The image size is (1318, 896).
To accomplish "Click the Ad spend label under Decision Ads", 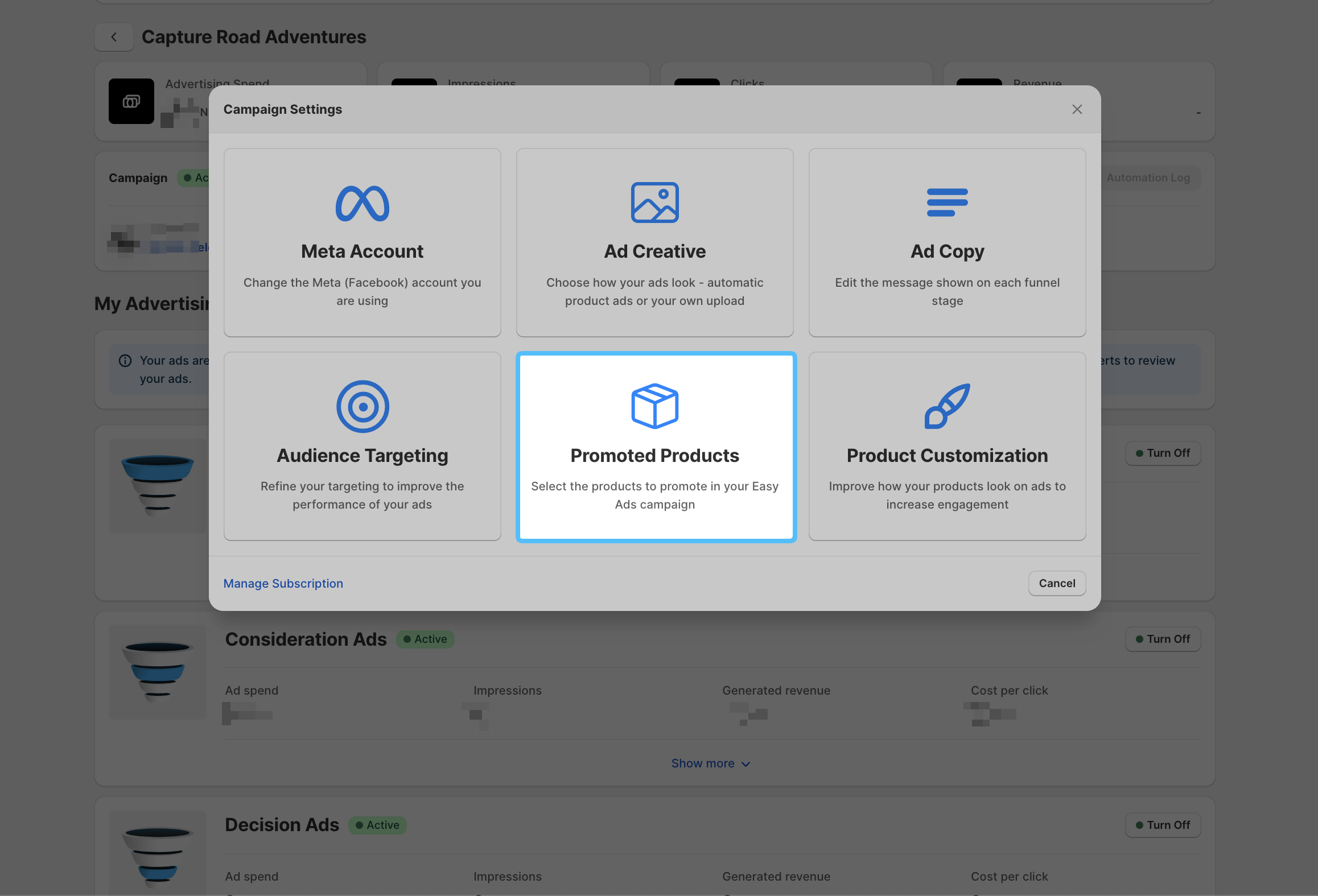I will tap(252, 877).
